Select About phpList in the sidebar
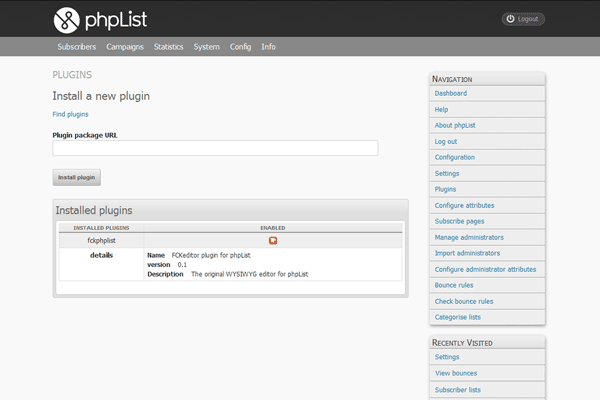Viewport: 600px width, 400px height. click(x=457, y=125)
